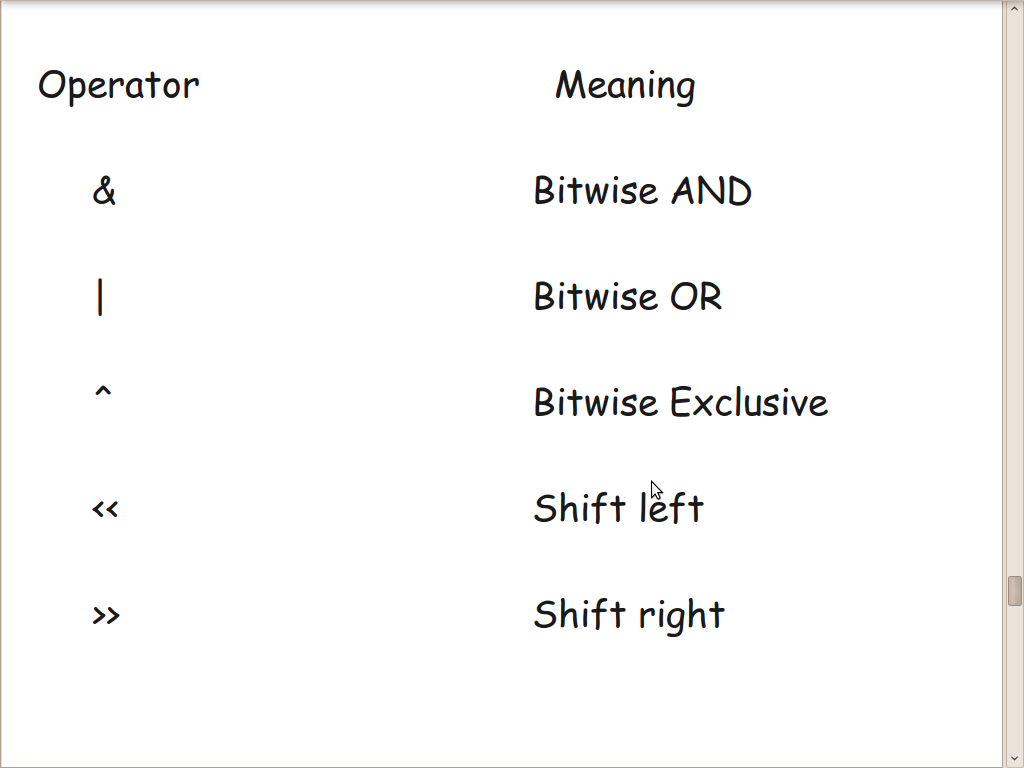This screenshot has width=1024, height=768.
Task: Click the word Exclusive
Action: (749, 402)
